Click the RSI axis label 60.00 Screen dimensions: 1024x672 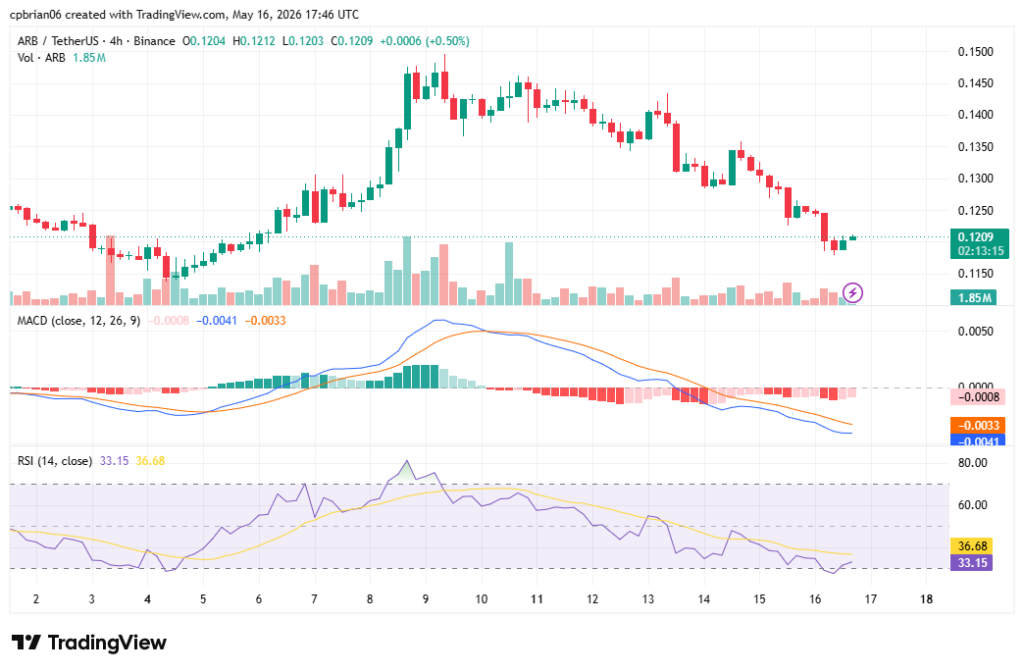[x=972, y=505]
